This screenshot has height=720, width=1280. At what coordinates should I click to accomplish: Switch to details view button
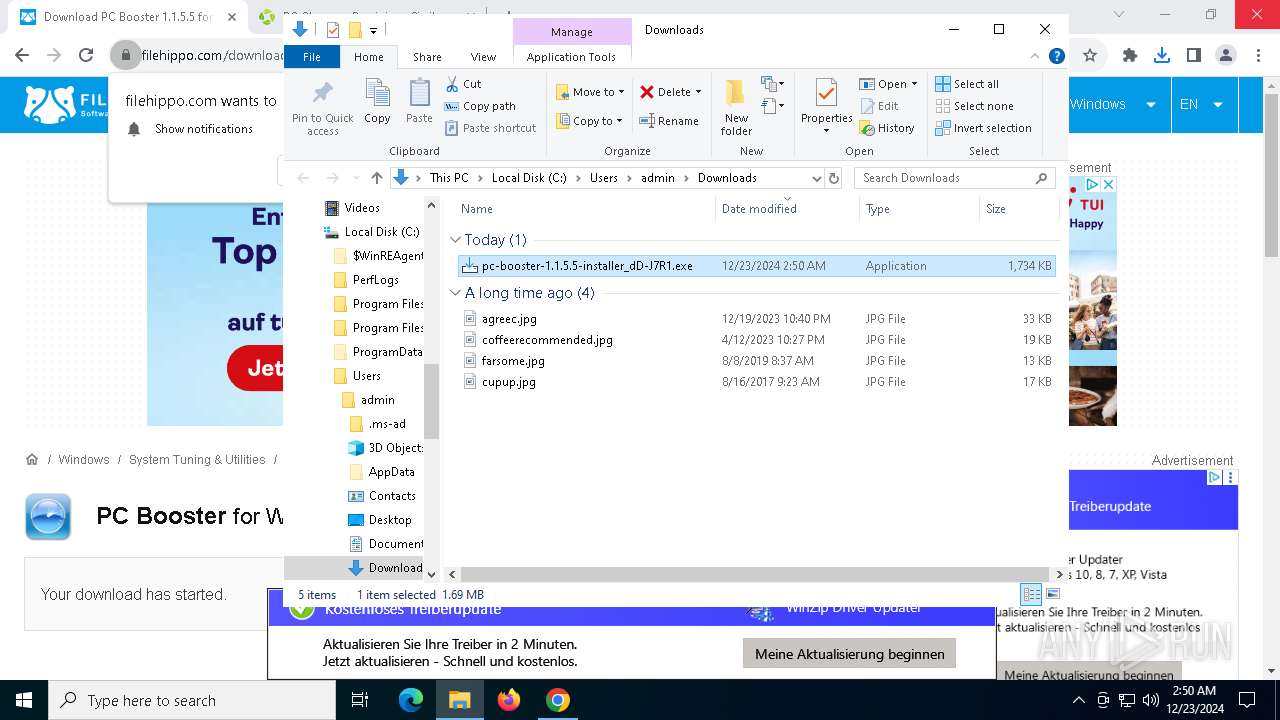(1031, 594)
